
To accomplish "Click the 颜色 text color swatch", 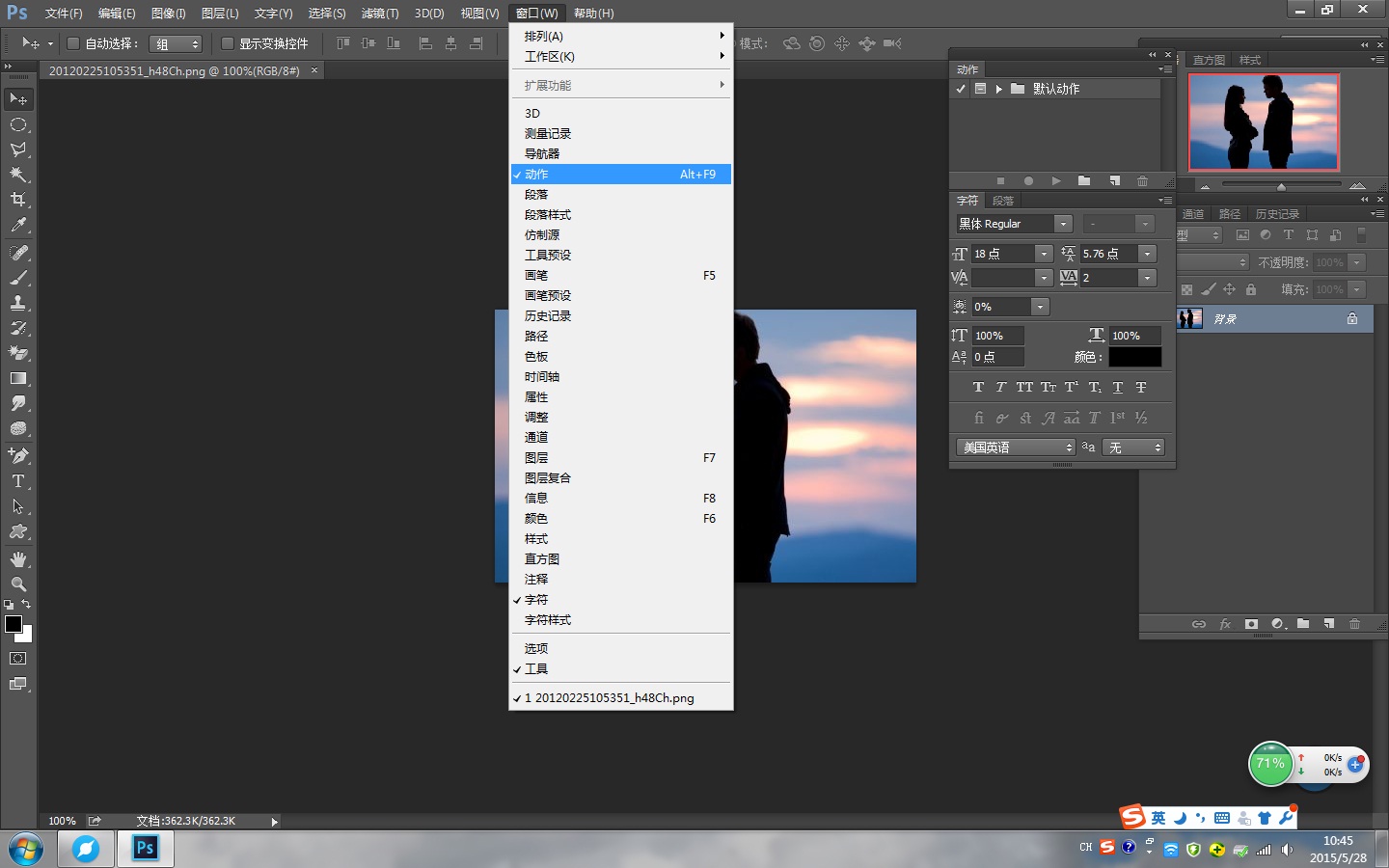I will coord(1134,357).
